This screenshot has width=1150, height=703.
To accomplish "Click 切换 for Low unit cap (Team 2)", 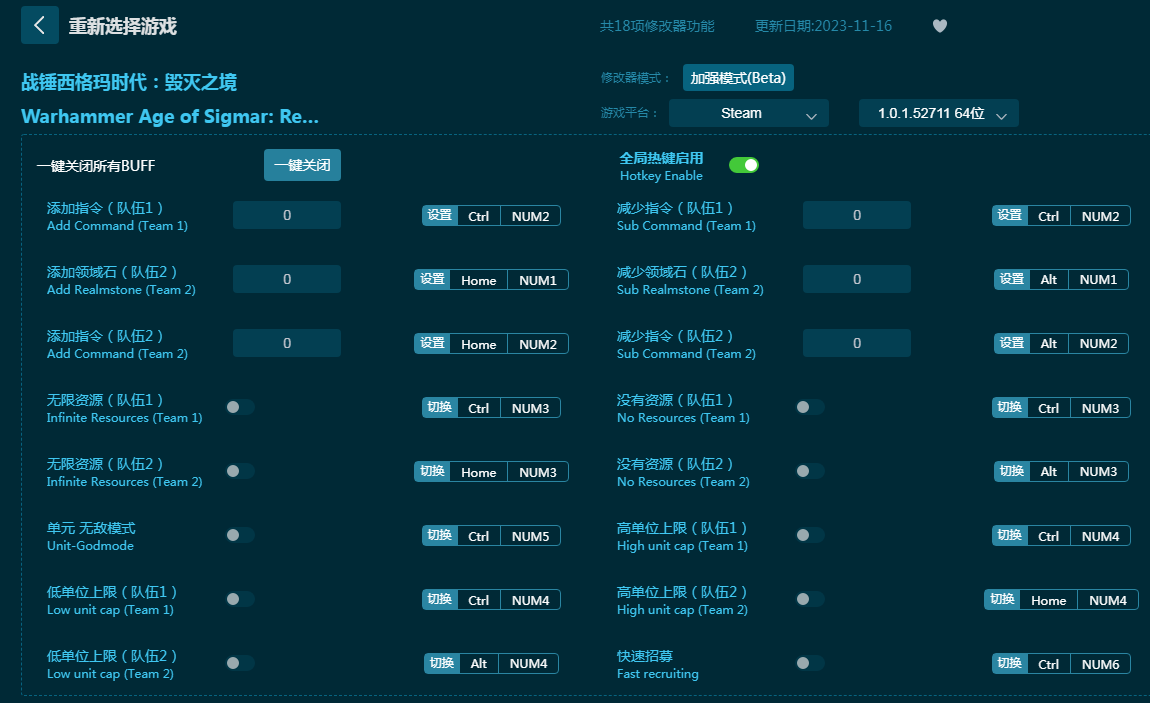I will click(442, 663).
